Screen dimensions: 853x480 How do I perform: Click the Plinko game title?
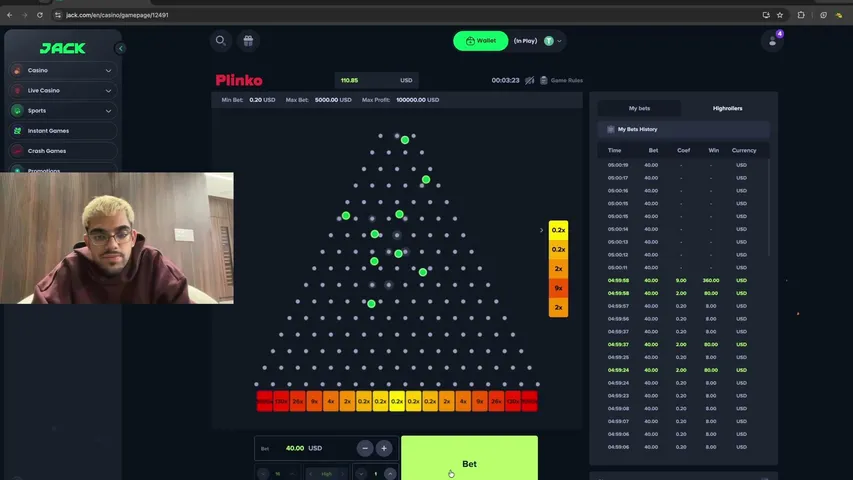(239, 81)
